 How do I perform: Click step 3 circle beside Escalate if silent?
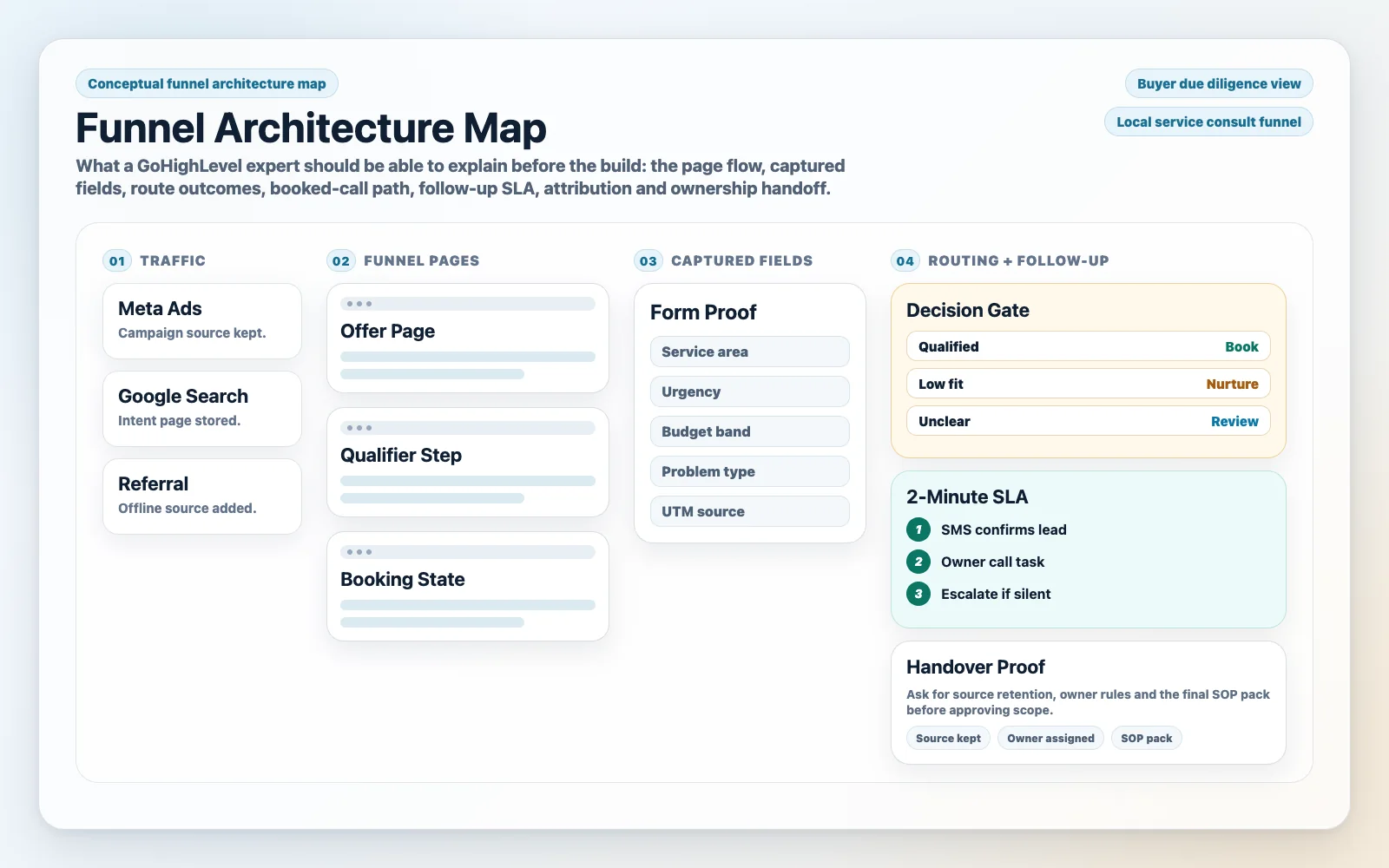tap(918, 594)
